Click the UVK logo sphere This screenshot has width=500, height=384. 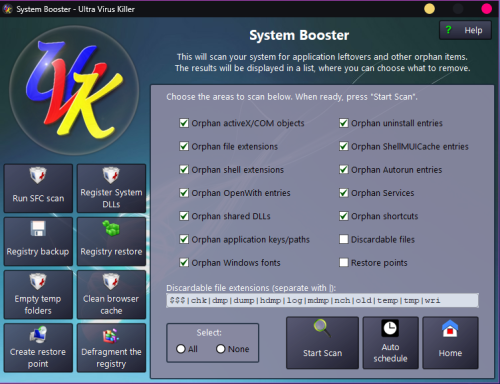[74, 90]
